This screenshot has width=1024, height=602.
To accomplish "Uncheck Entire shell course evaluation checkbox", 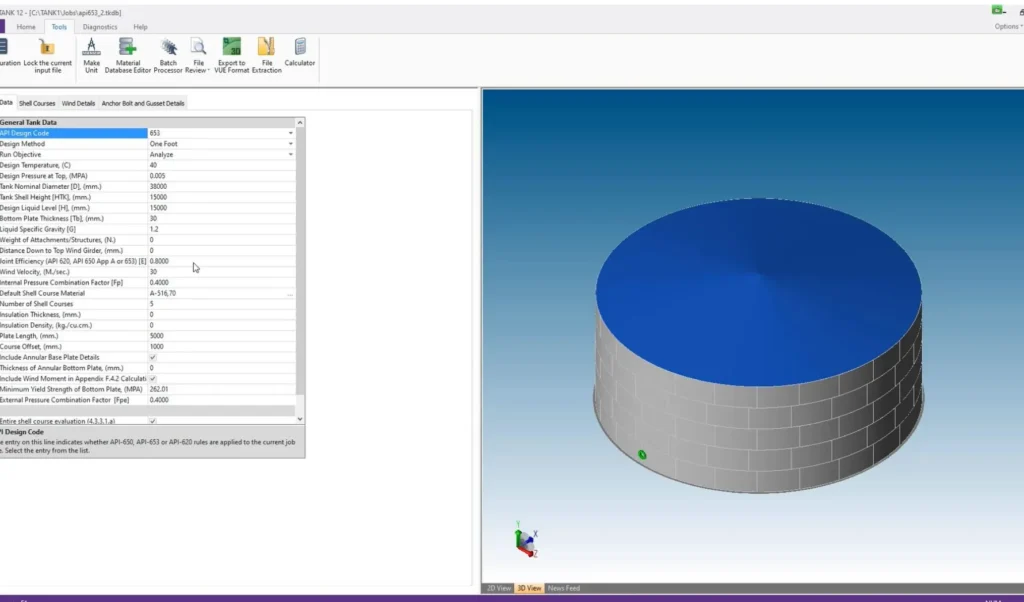I will pyautogui.click(x=152, y=421).
